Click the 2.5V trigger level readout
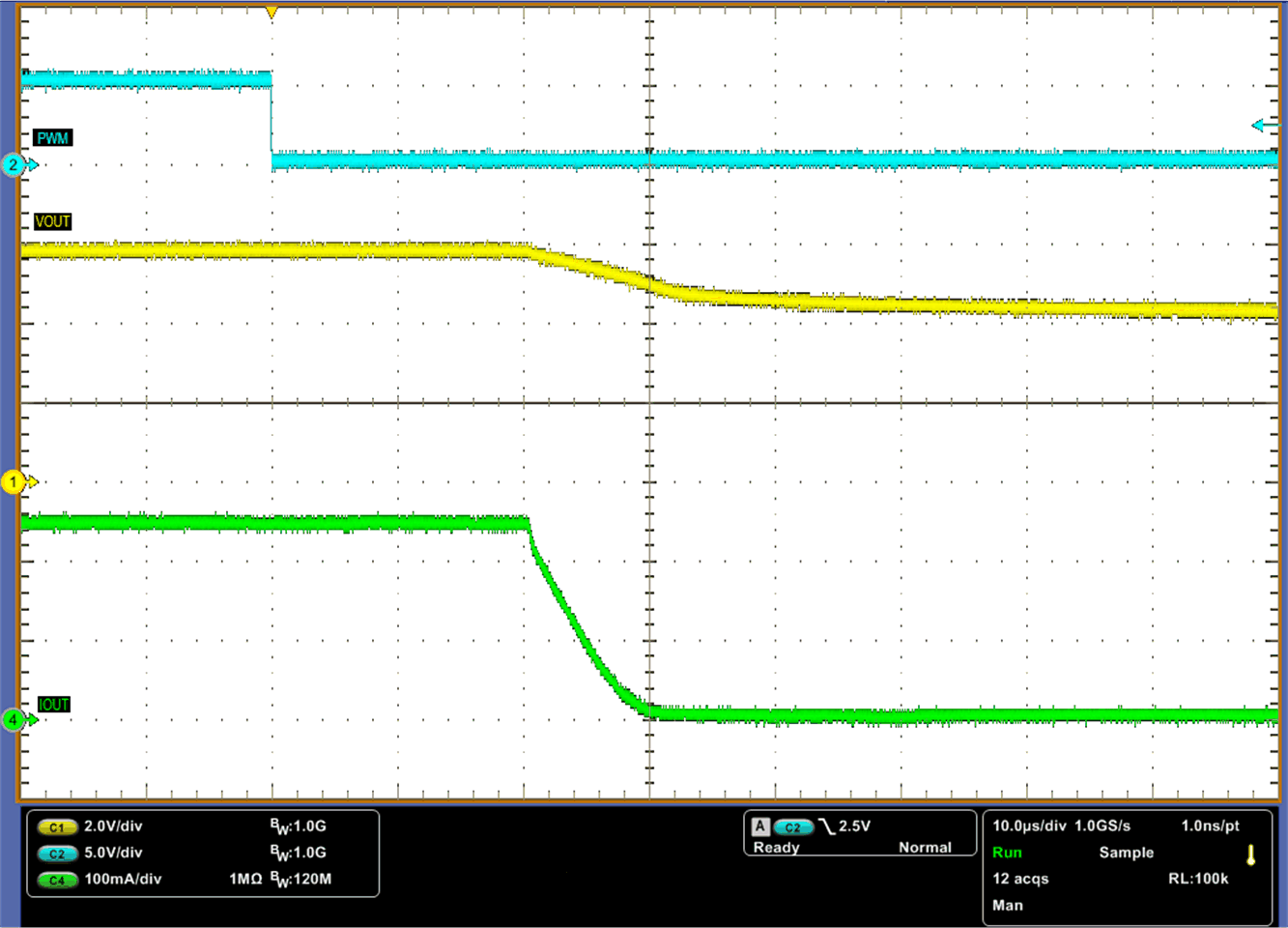The width and height of the screenshot is (1288, 928). tap(854, 826)
